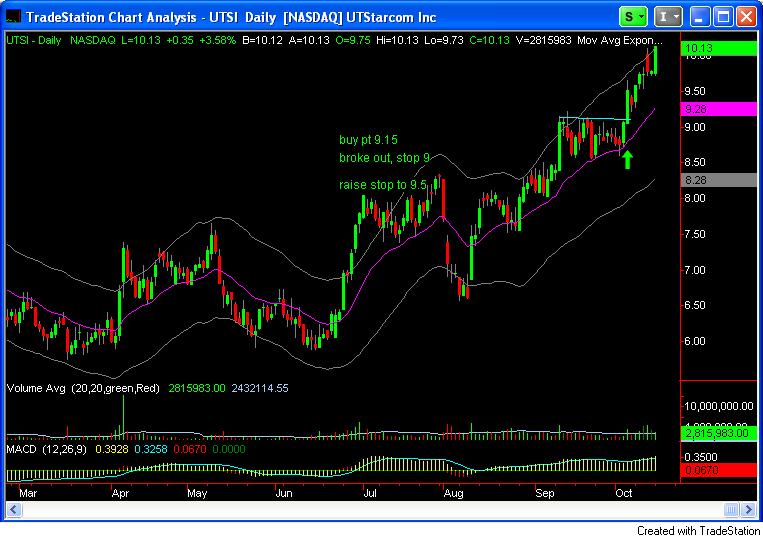Viewport: 763px width, 537px height.
Task: Click the magenta 9.28 moving average label
Action: pos(719,109)
